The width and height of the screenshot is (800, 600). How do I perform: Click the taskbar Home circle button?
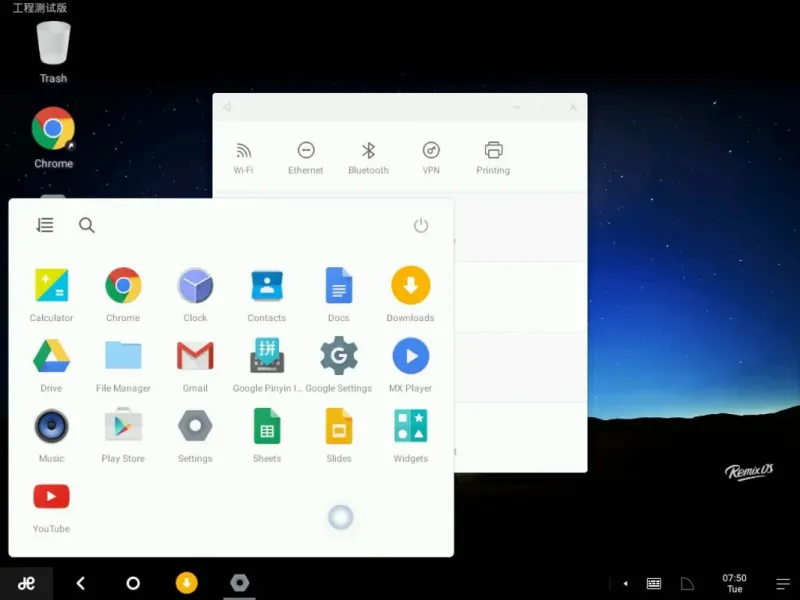133,583
